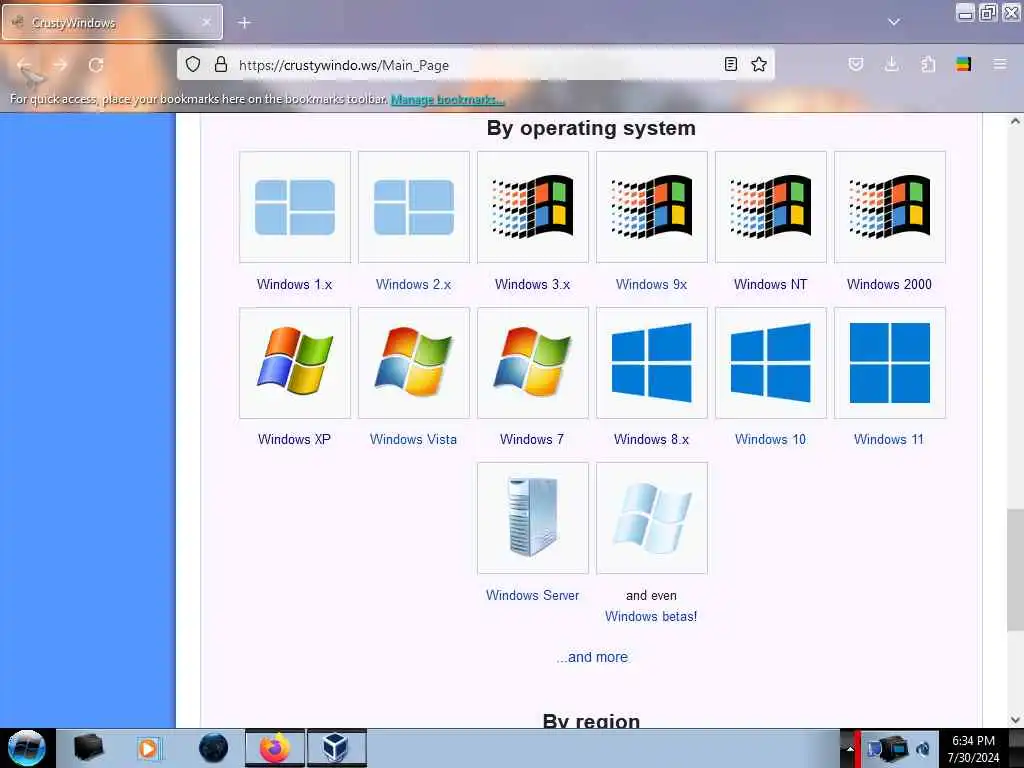Follow the Windows 10 text link

(x=771, y=440)
